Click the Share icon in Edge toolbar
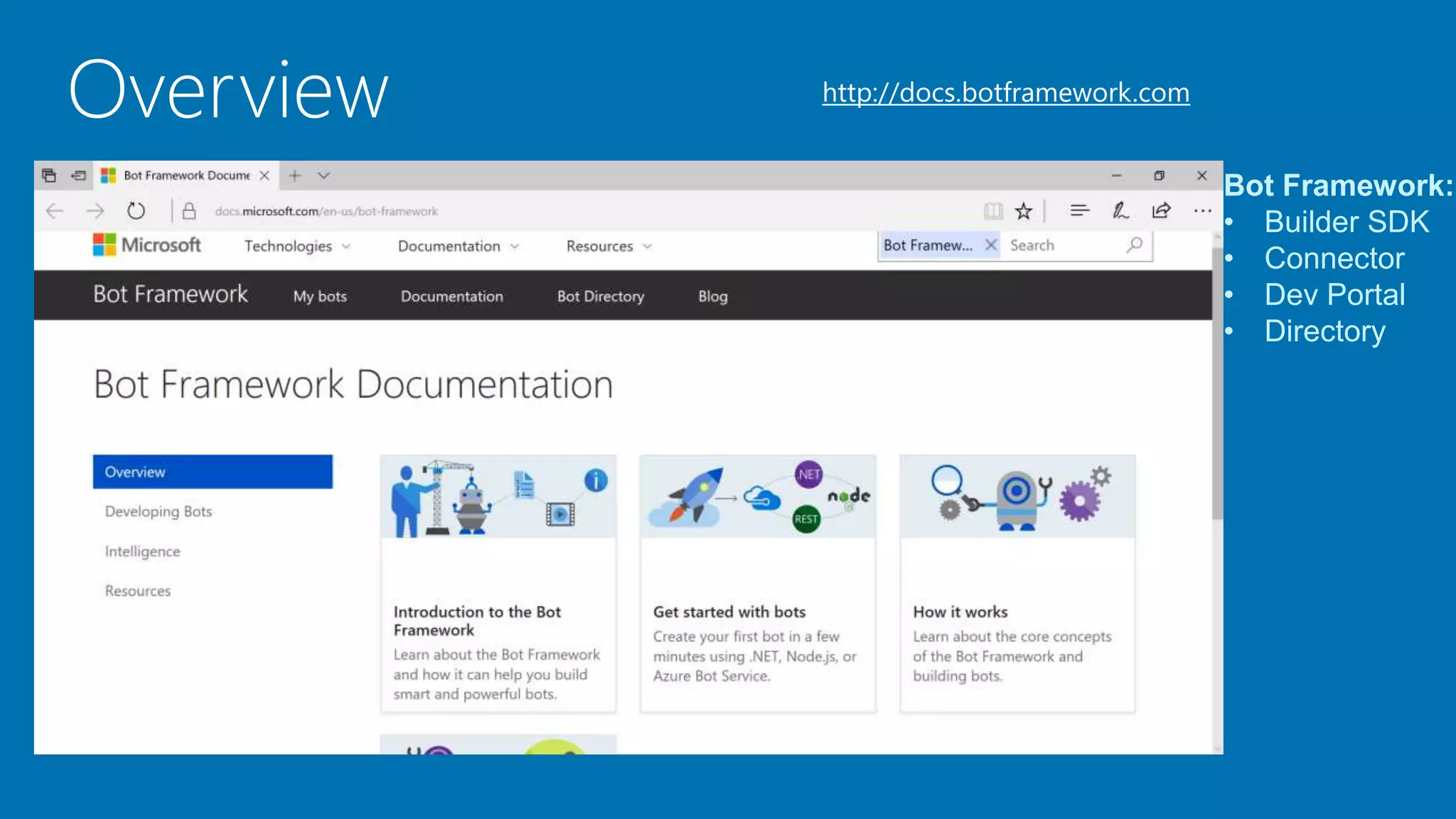Viewport: 1456px width, 819px height. point(1161,210)
